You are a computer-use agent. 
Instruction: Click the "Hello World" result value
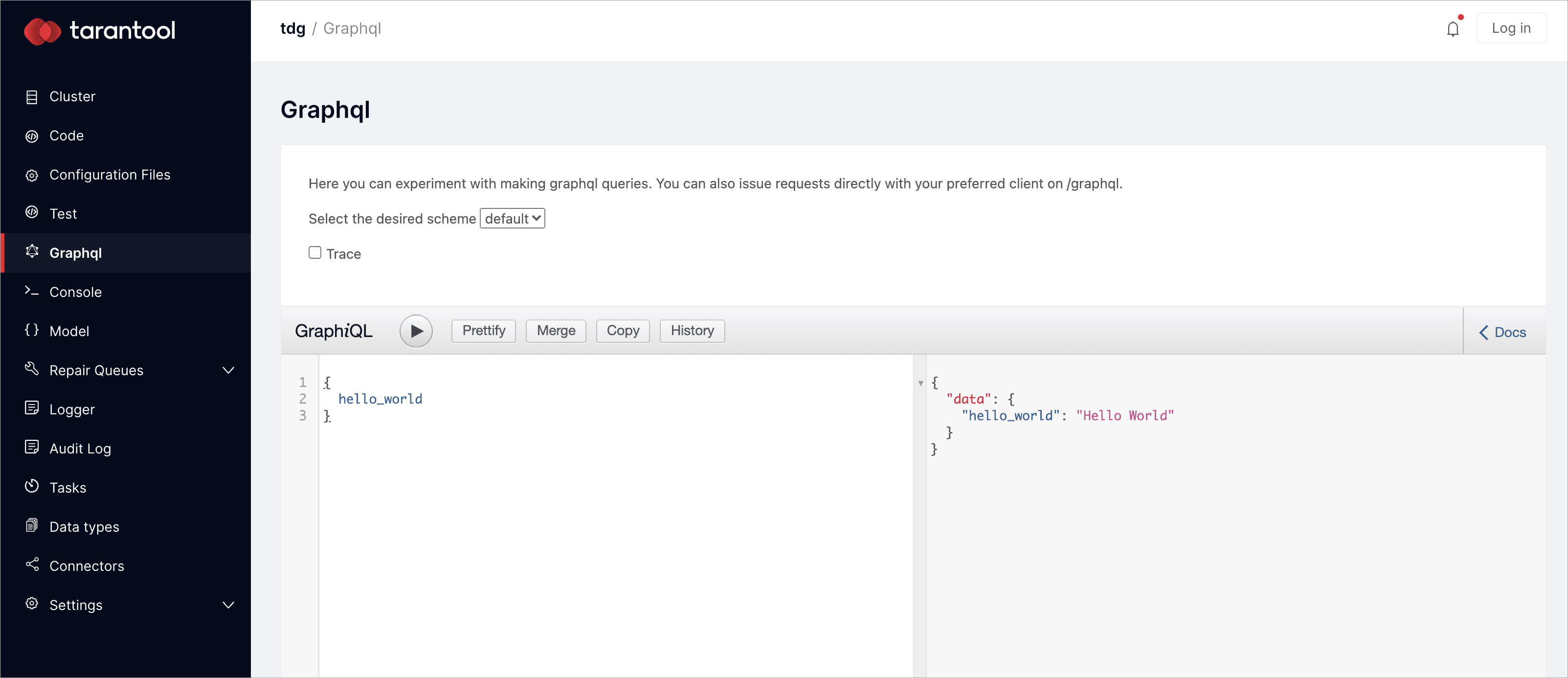[1125, 416]
